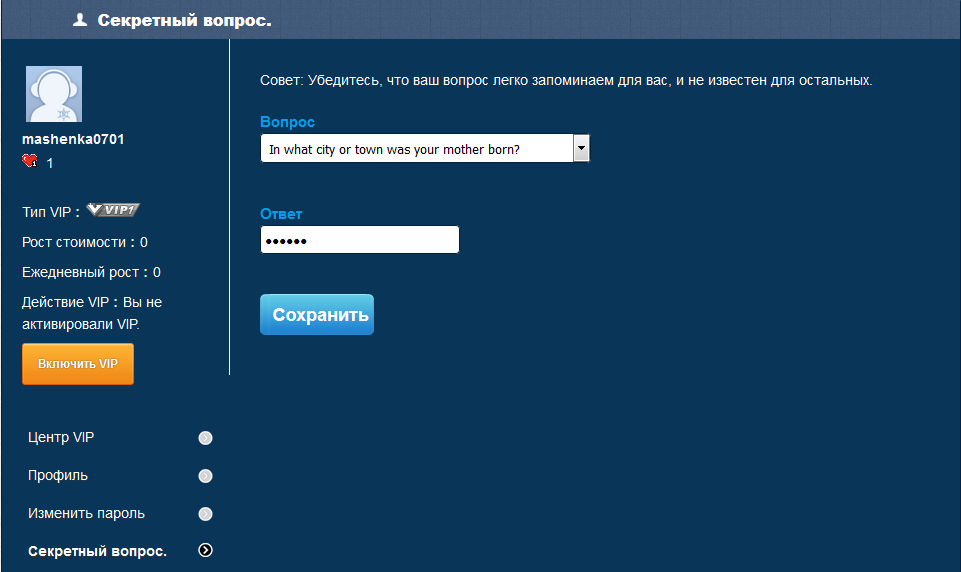Click the arrow icon beside Центр VIP
The image size is (961, 572).
(x=205, y=438)
